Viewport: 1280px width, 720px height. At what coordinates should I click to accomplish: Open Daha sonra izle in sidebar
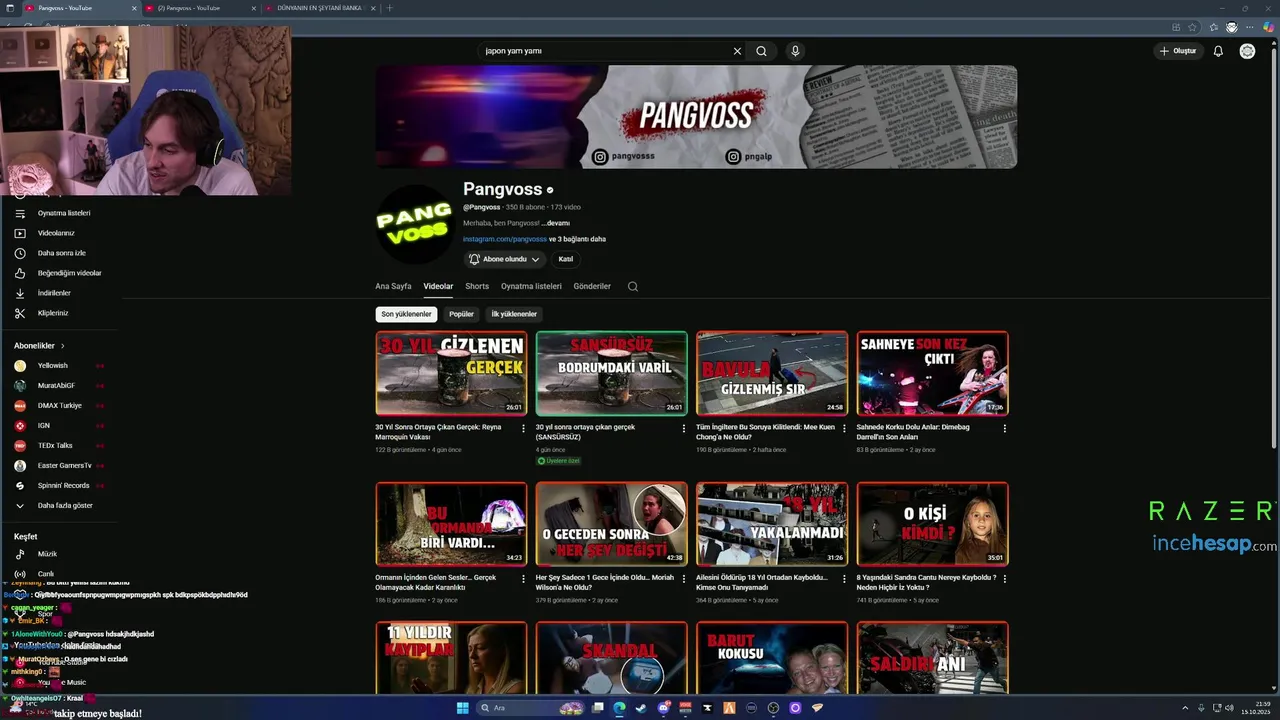click(60, 253)
